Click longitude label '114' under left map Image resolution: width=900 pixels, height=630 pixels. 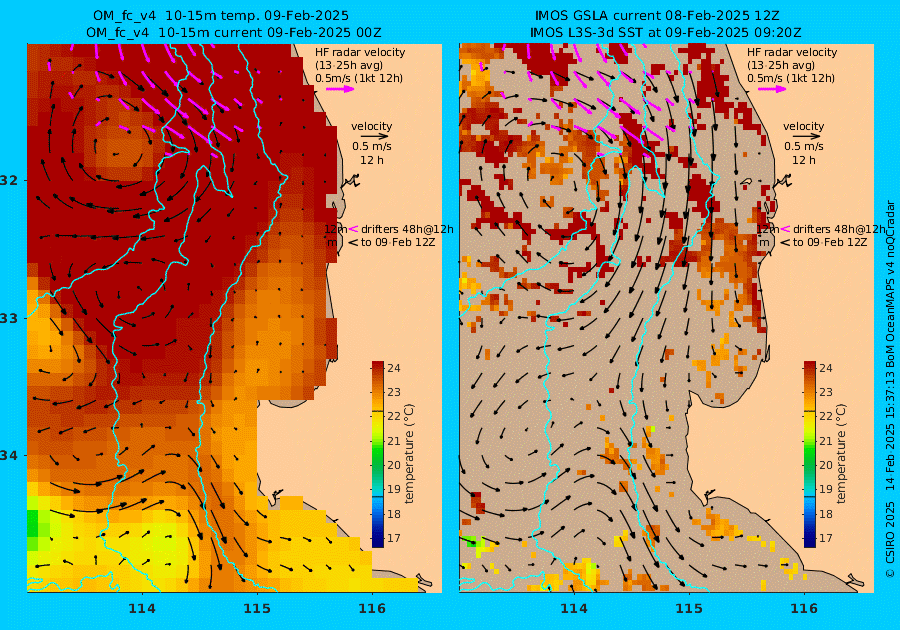pos(142,608)
